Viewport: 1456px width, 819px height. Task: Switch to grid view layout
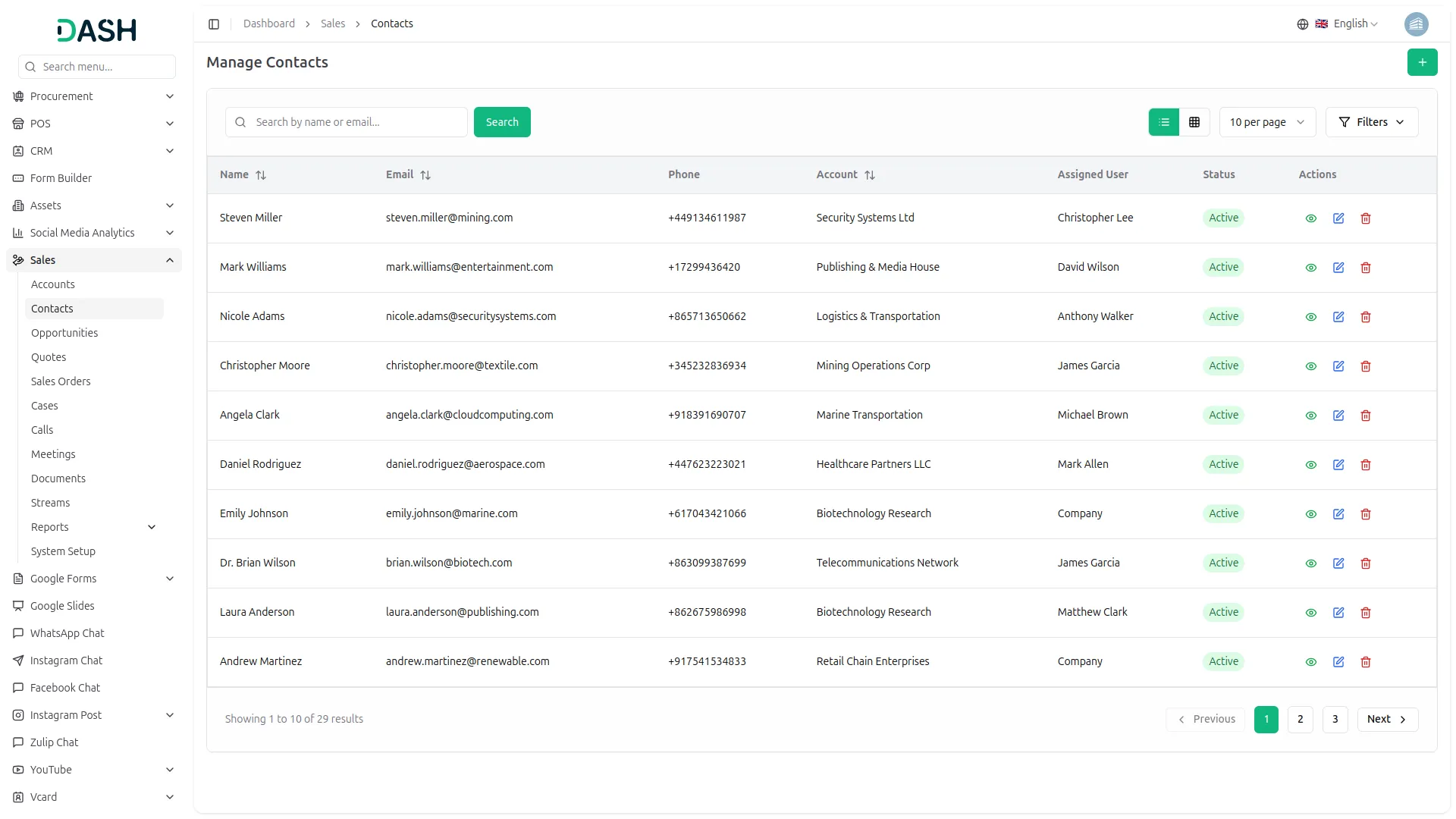1194,122
